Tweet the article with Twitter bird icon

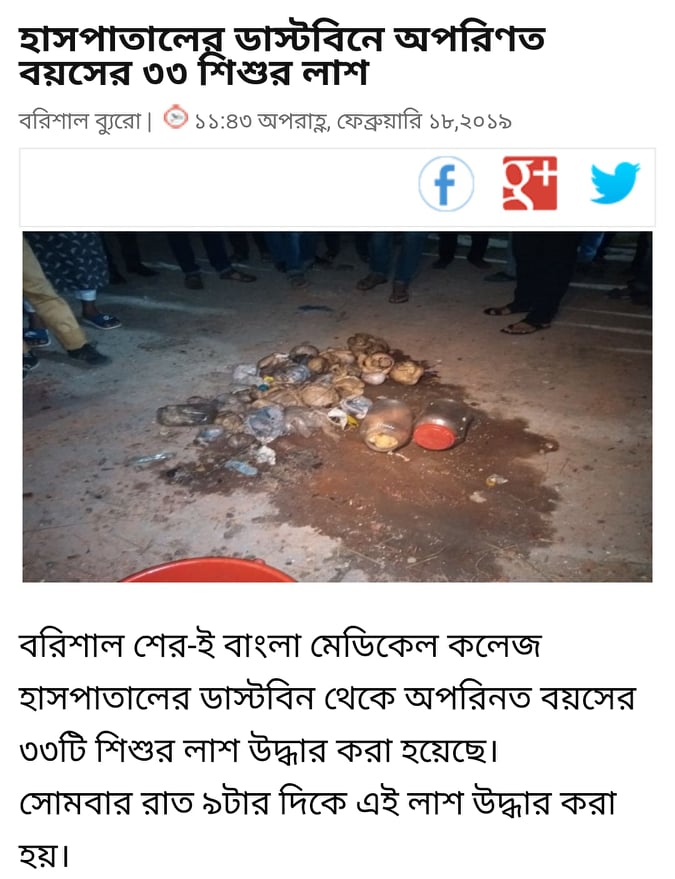(614, 183)
